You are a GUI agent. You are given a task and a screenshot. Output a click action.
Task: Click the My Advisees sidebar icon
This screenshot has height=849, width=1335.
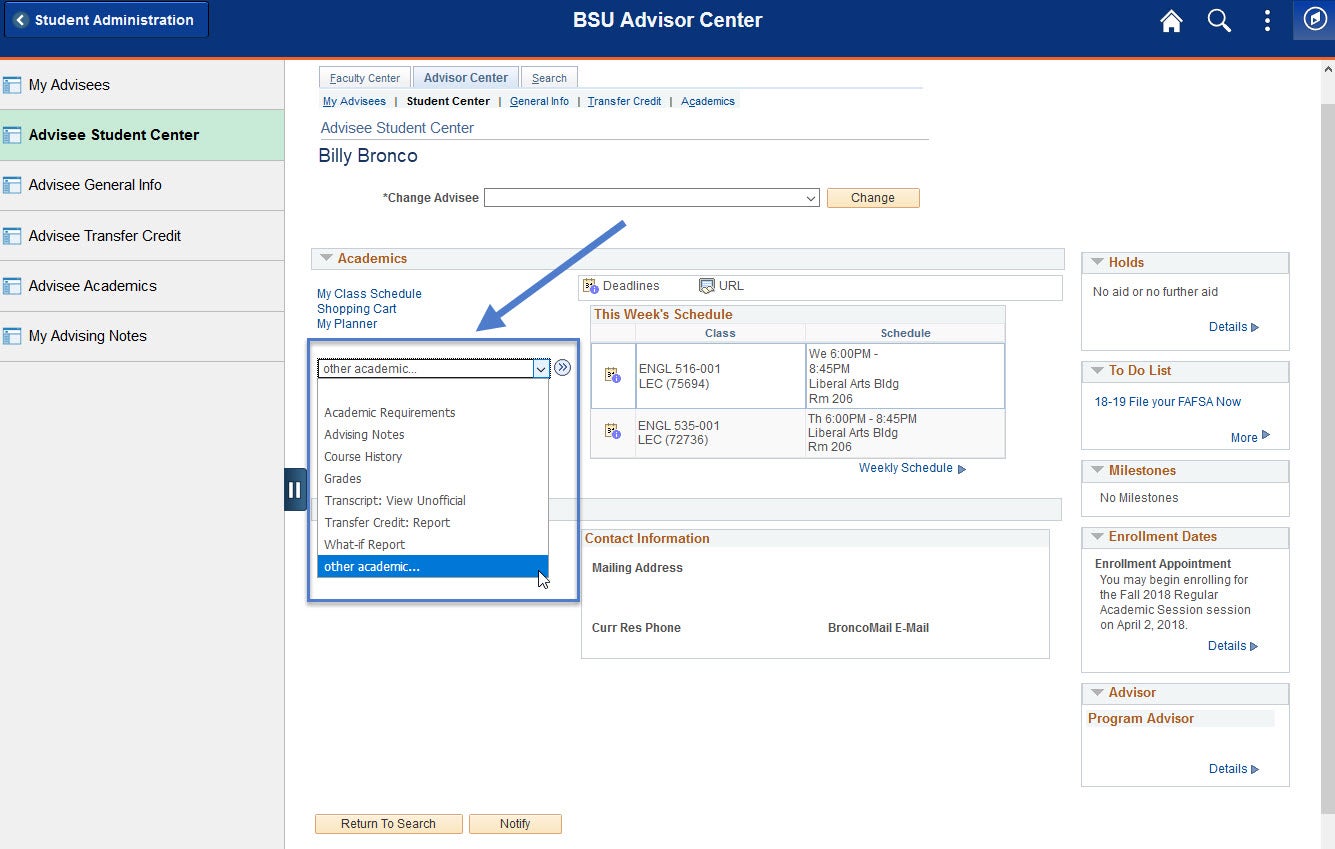click(12, 85)
